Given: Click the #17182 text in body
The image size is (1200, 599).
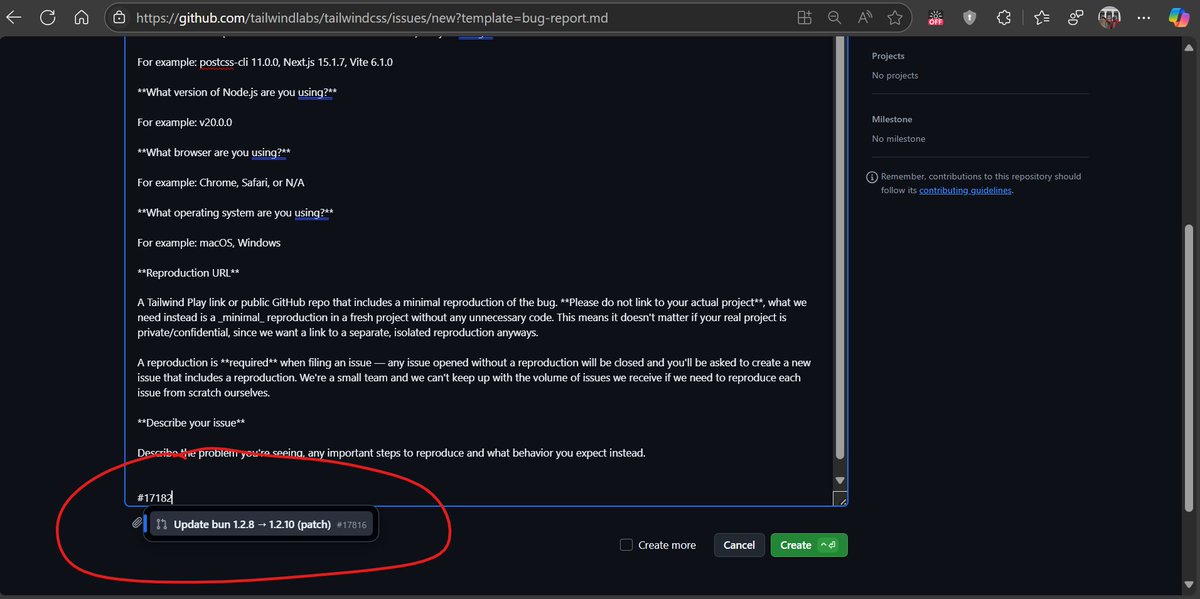Looking at the screenshot, I should tap(156, 497).
